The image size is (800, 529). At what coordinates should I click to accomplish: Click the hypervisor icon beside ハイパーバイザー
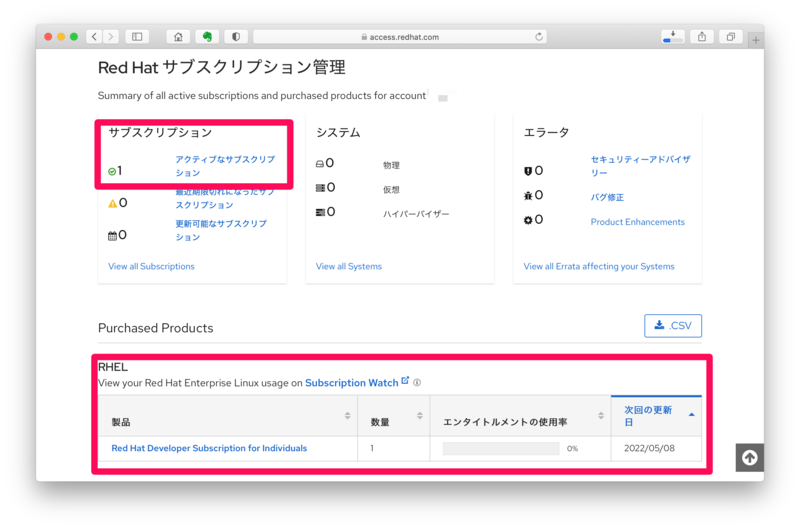320,212
